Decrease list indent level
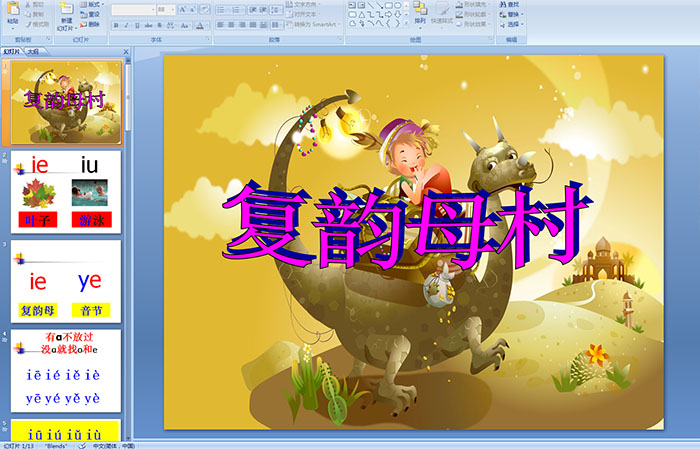Screen dimensions: 700x449 point(253,10)
